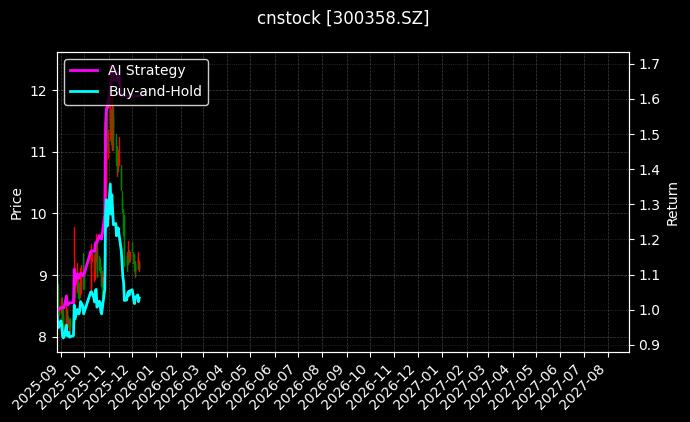Click the end of the cyan Buy-and-Hold line

click(139, 298)
